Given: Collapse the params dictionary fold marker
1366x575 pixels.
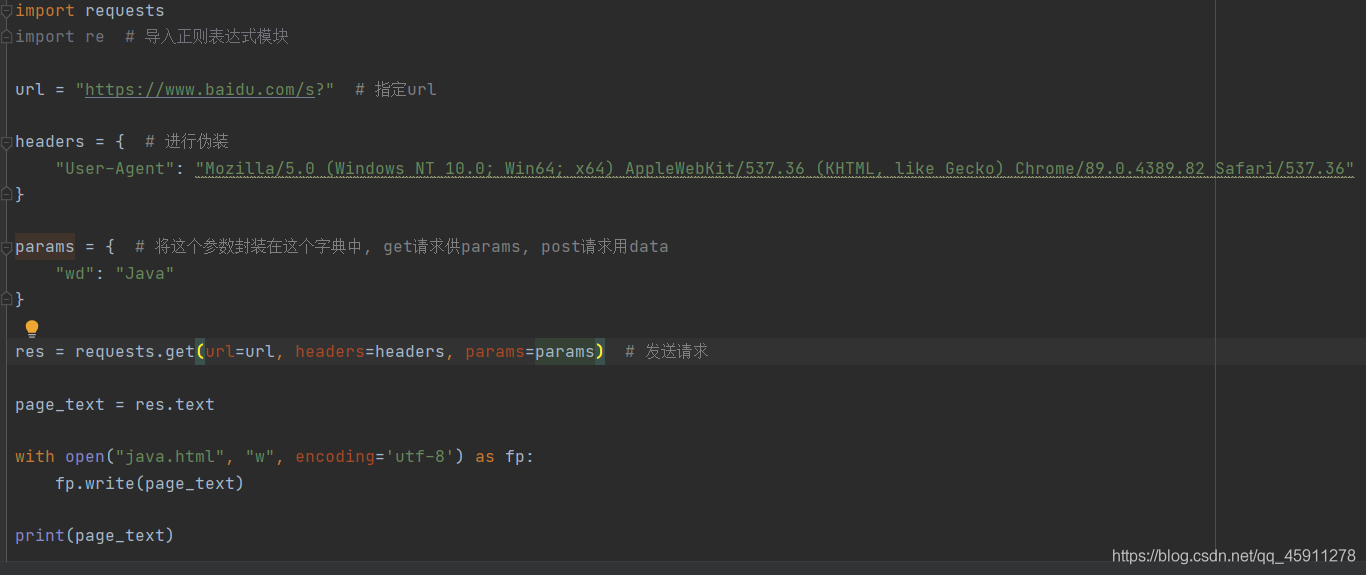Looking at the screenshot, I should point(7,246).
